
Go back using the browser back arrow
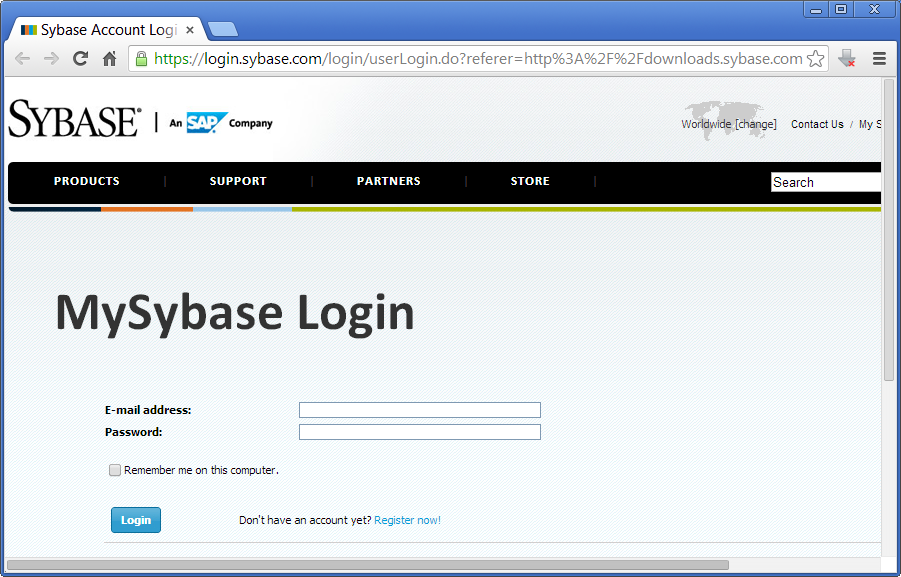[22, 59]
